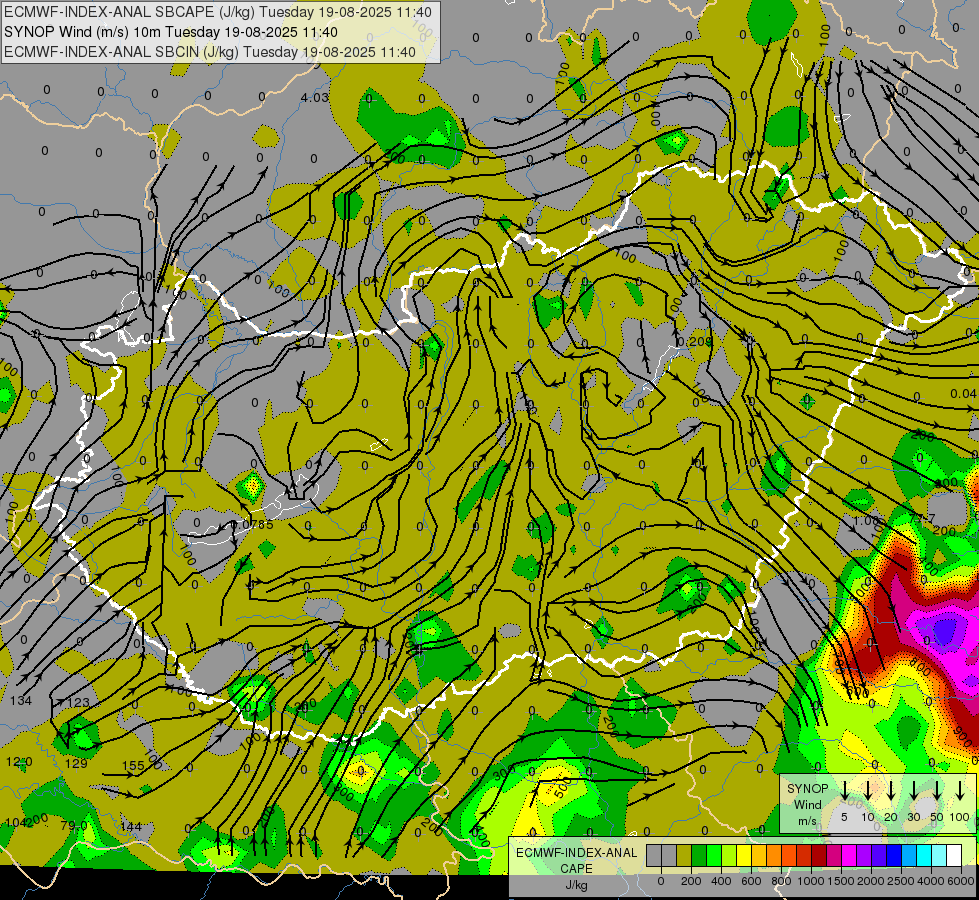
Task: Click the 5 label under the wind arrow
Action: [x=844, y=817]
